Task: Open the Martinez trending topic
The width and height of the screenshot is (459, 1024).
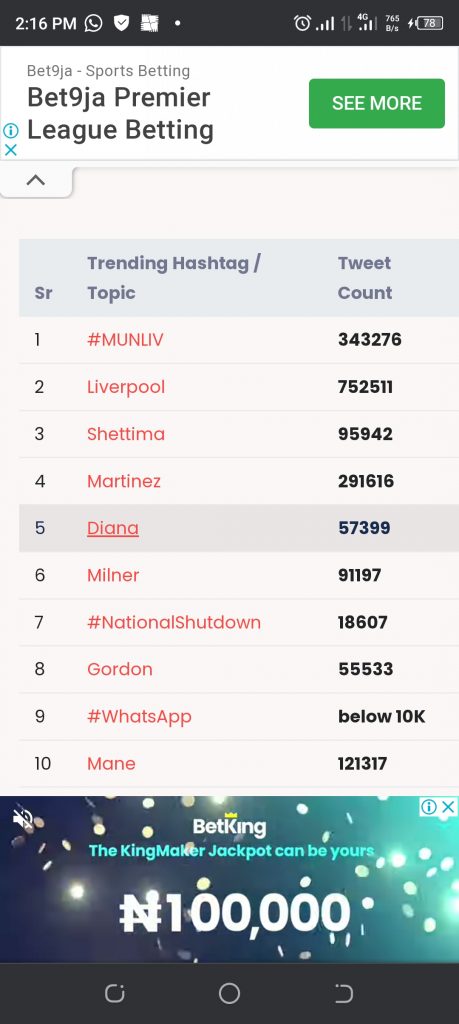Action: (124, 481)
